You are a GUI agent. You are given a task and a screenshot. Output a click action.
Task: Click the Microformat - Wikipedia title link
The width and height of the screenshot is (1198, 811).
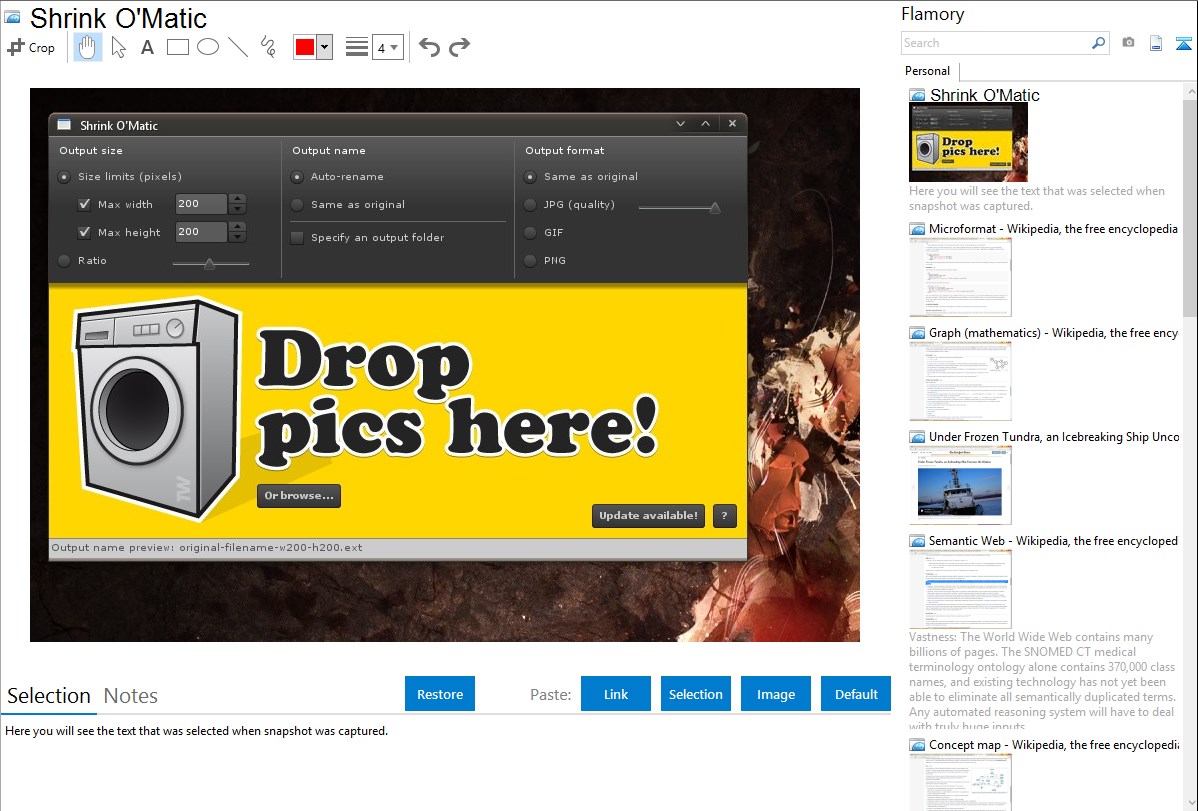tap(1053, 229)
